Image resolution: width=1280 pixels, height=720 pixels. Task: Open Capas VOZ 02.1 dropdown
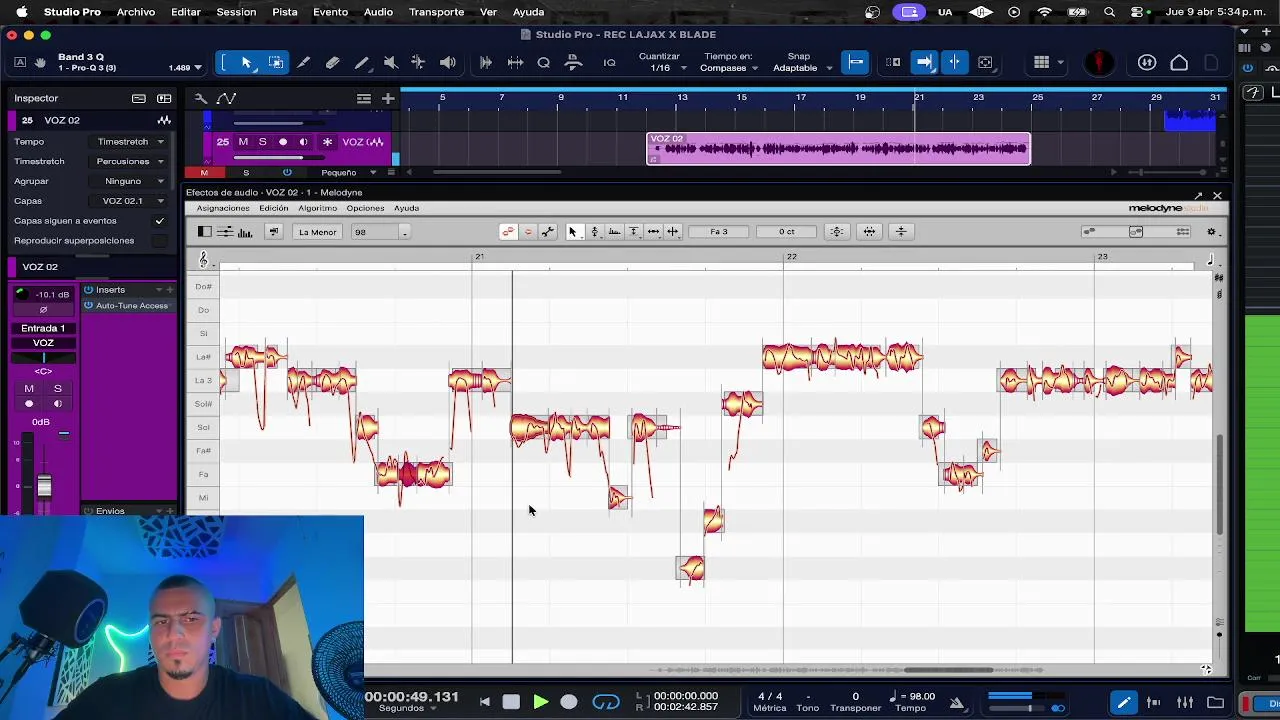point(130,201)
